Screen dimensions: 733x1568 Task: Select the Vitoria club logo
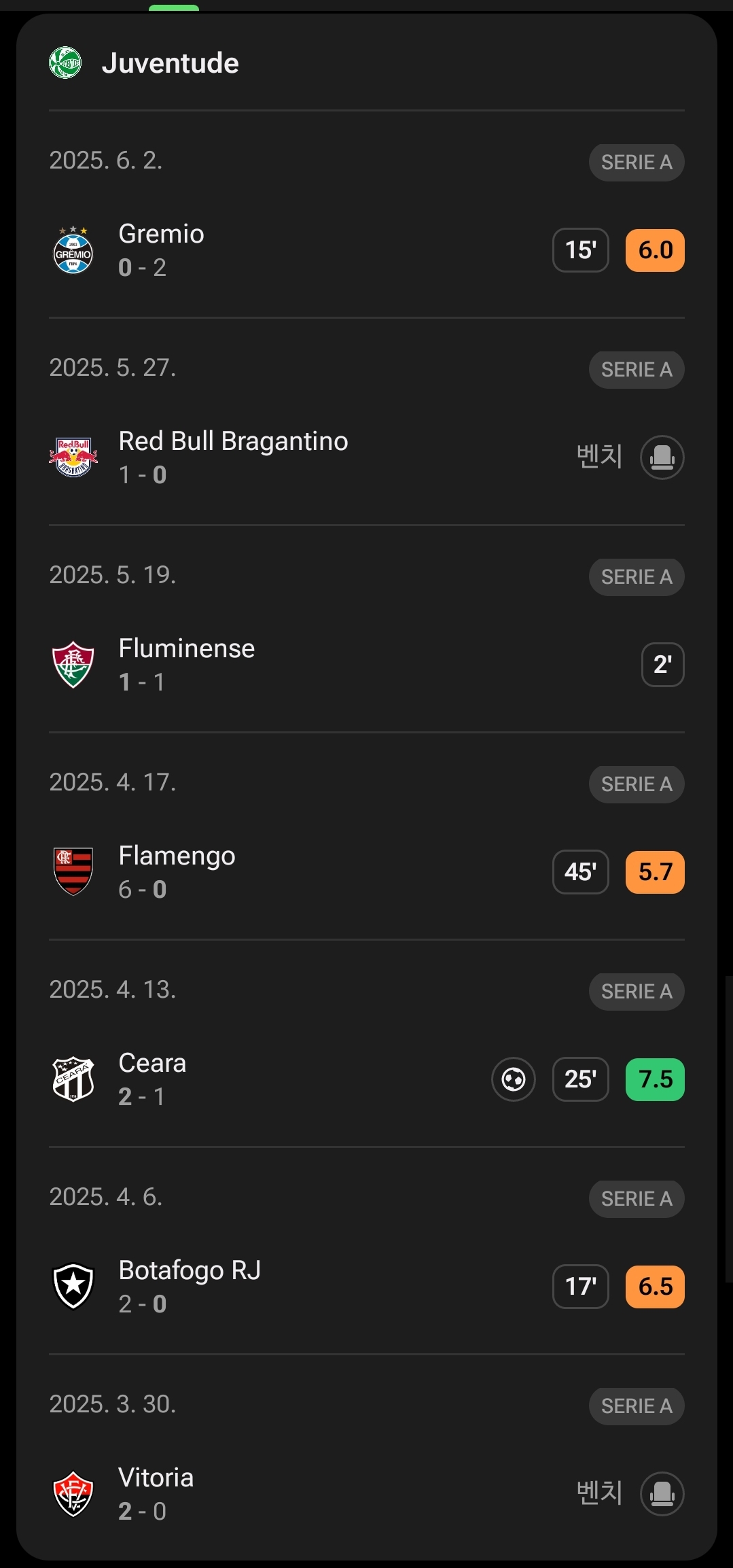pyautogui.click(x=73, y=1494)
